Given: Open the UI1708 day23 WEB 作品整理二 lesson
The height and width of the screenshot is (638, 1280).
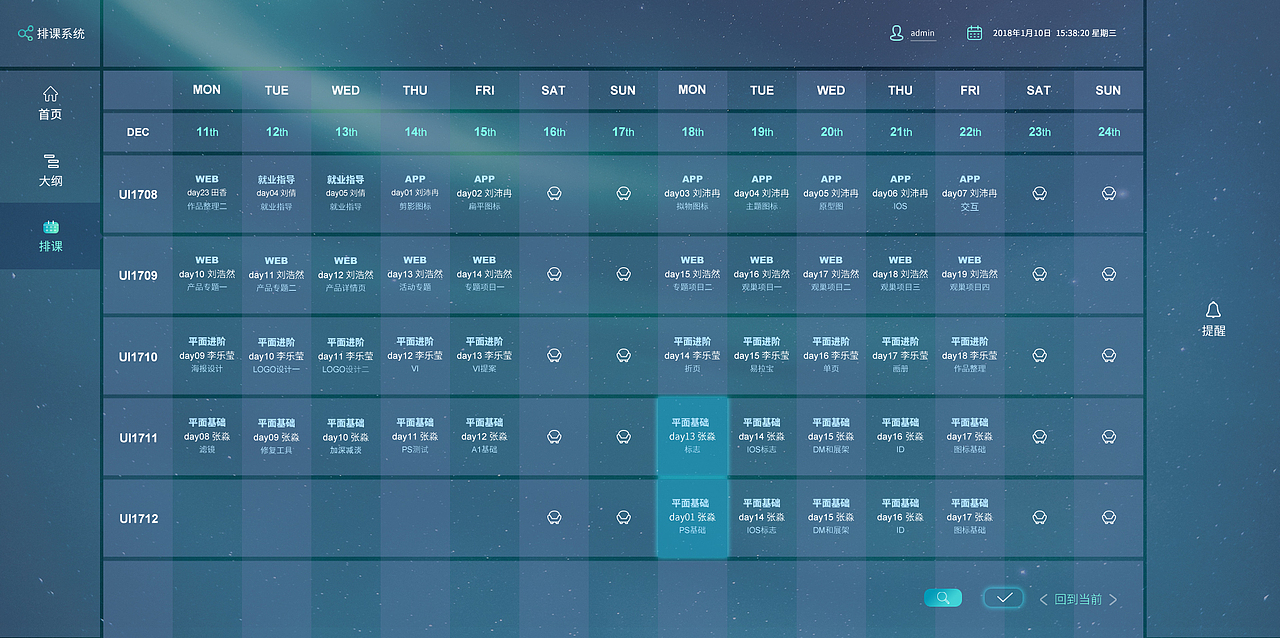Looking at the screenshot, I should [207, 193].
